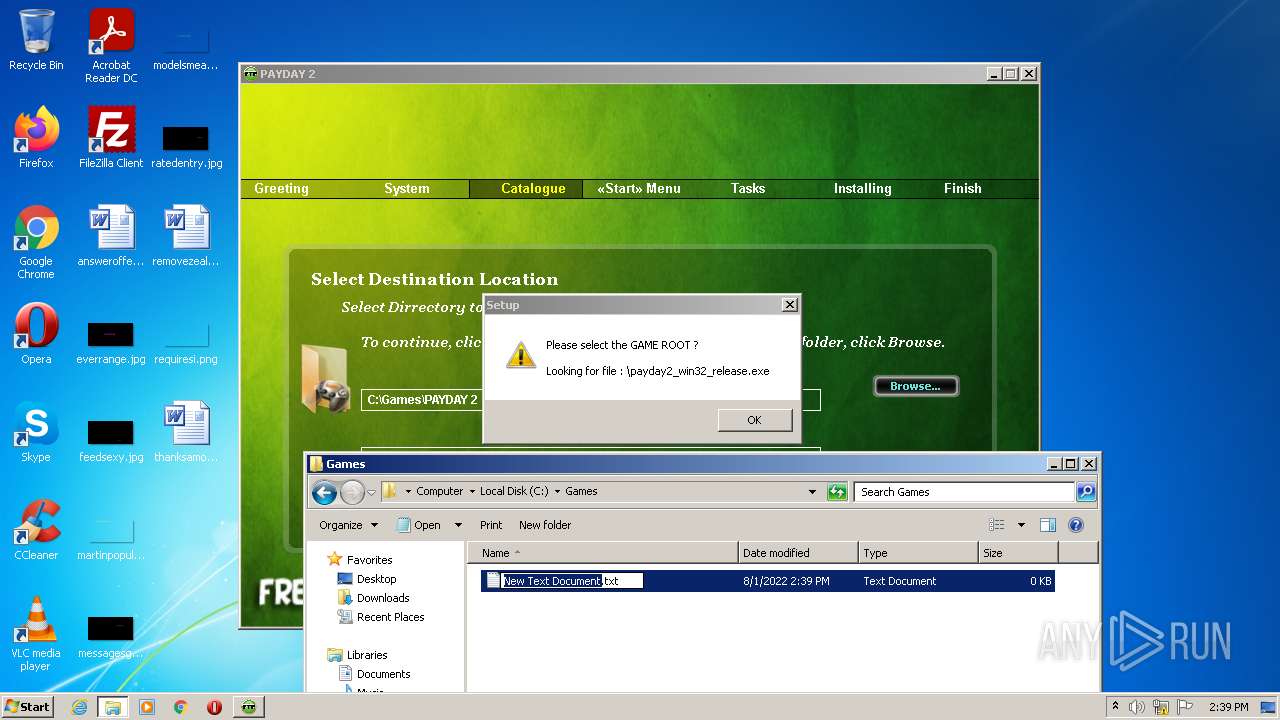Launch Google Chrome from desktop
This screenshot has width=1280, height=720.
click(36, 242)
